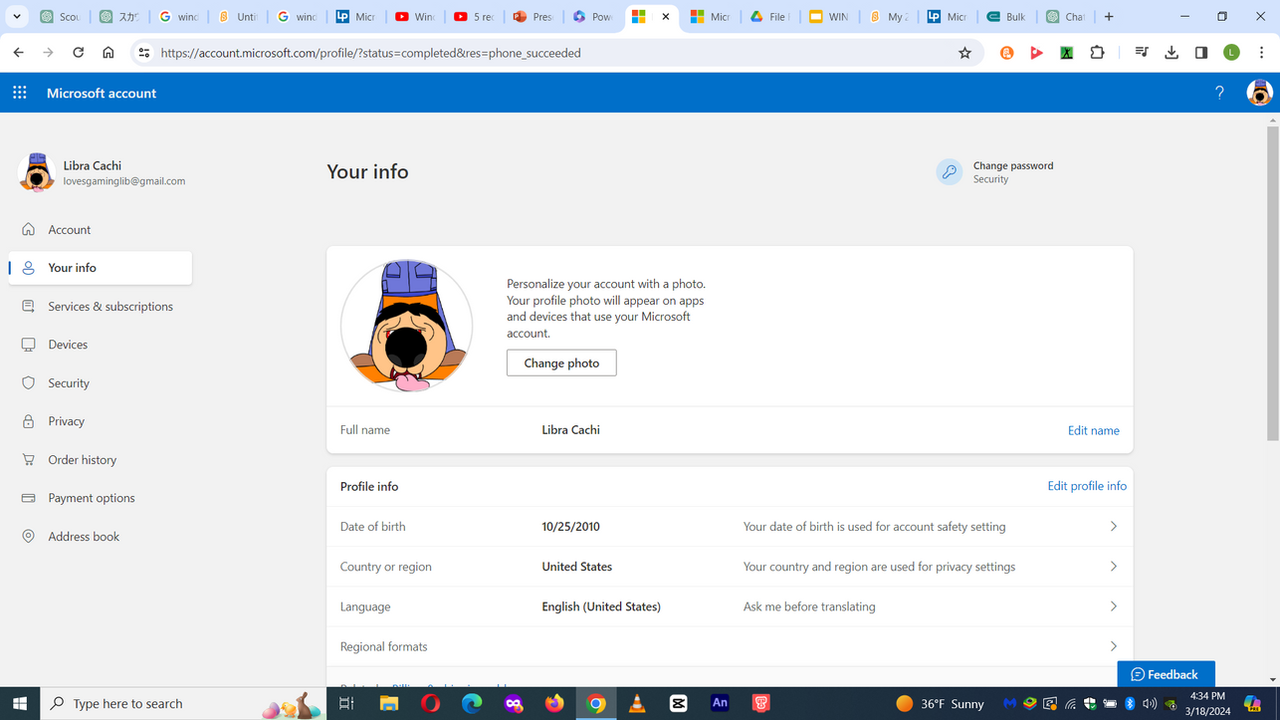
Task: Open account menu via header avatar
Action: pos(1259,93)
